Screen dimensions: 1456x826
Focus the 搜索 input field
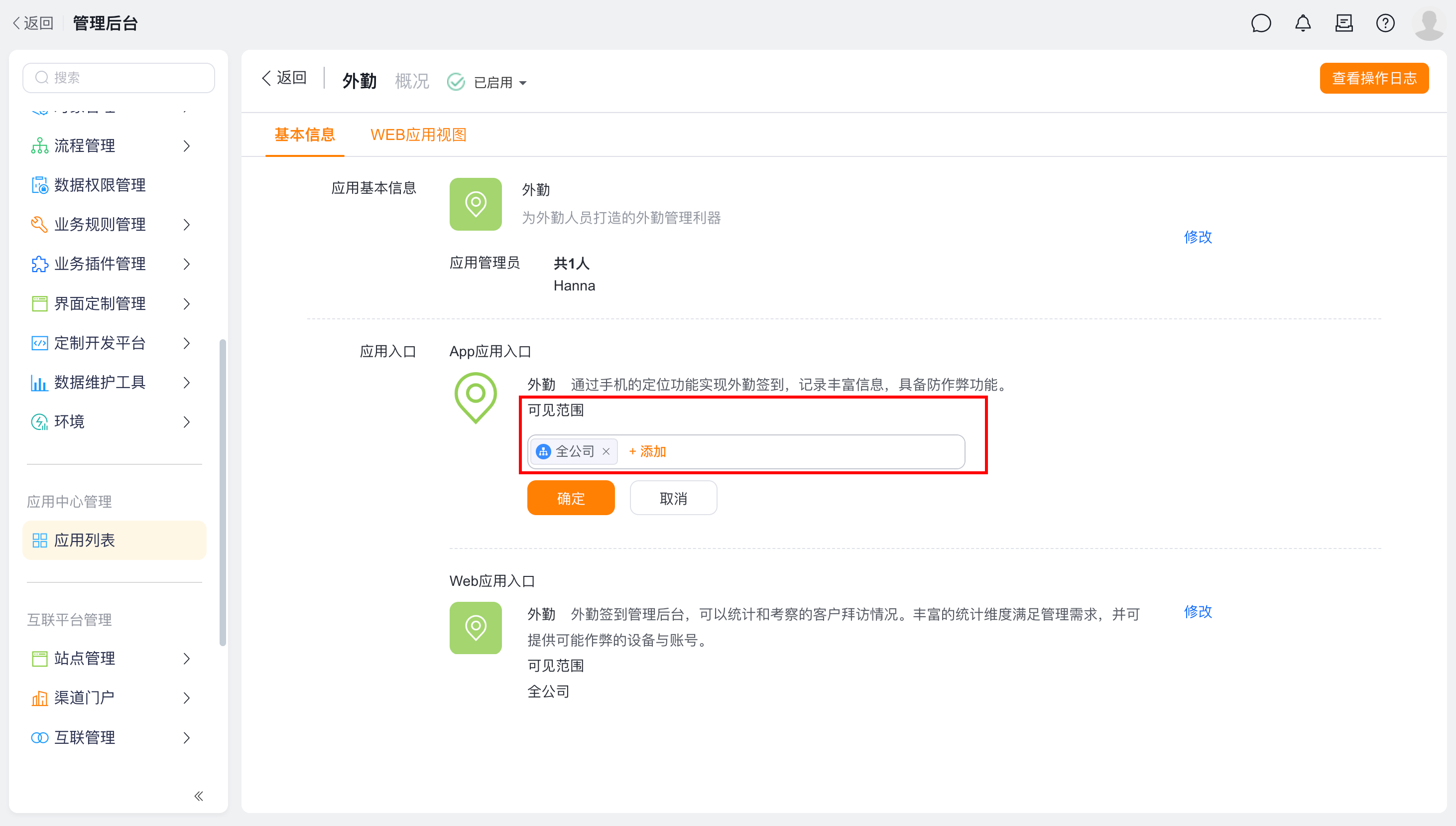click(x=119, y=77)
